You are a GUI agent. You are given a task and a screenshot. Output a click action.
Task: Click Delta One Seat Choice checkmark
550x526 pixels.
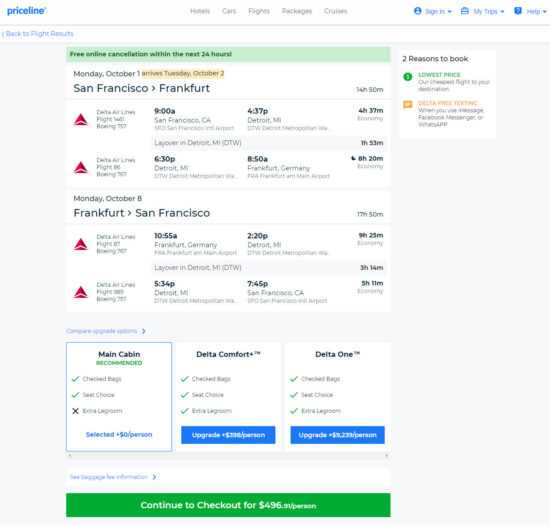[294, 395]
